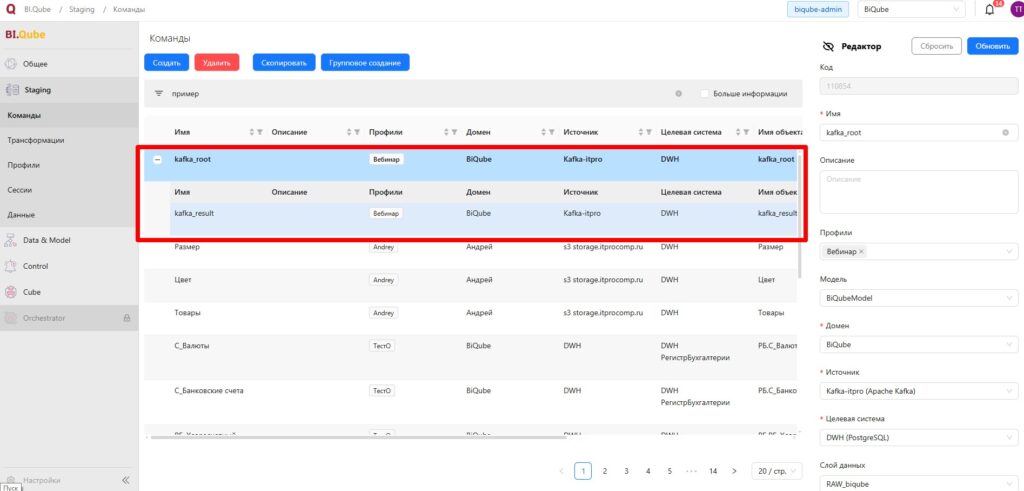
Task: Open the Слой данных dropdown showing RAW_biqube
Action: pos(919,484)
